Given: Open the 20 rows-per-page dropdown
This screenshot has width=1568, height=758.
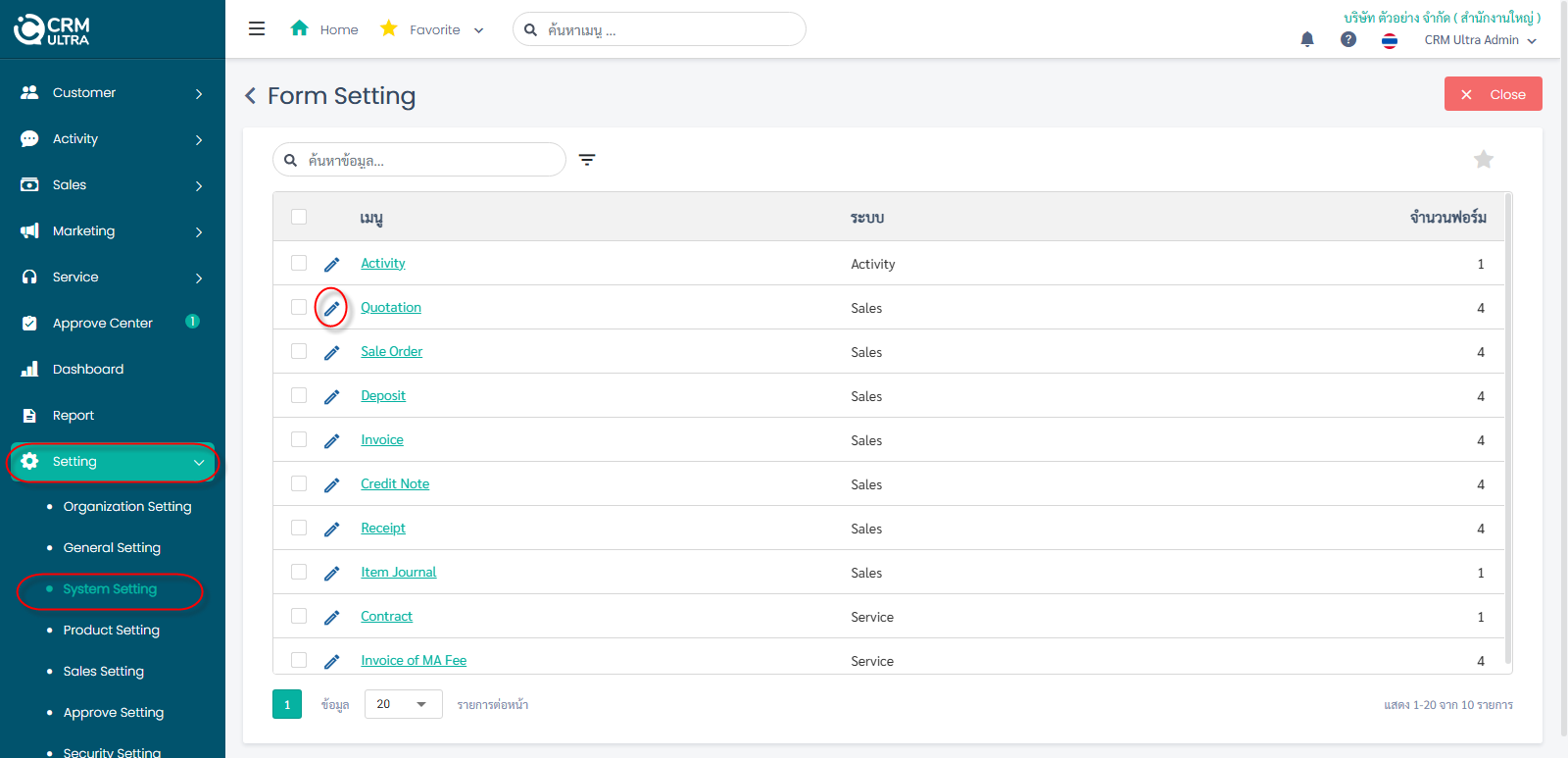Looking at the screenshot, I should tap(403, 704).
